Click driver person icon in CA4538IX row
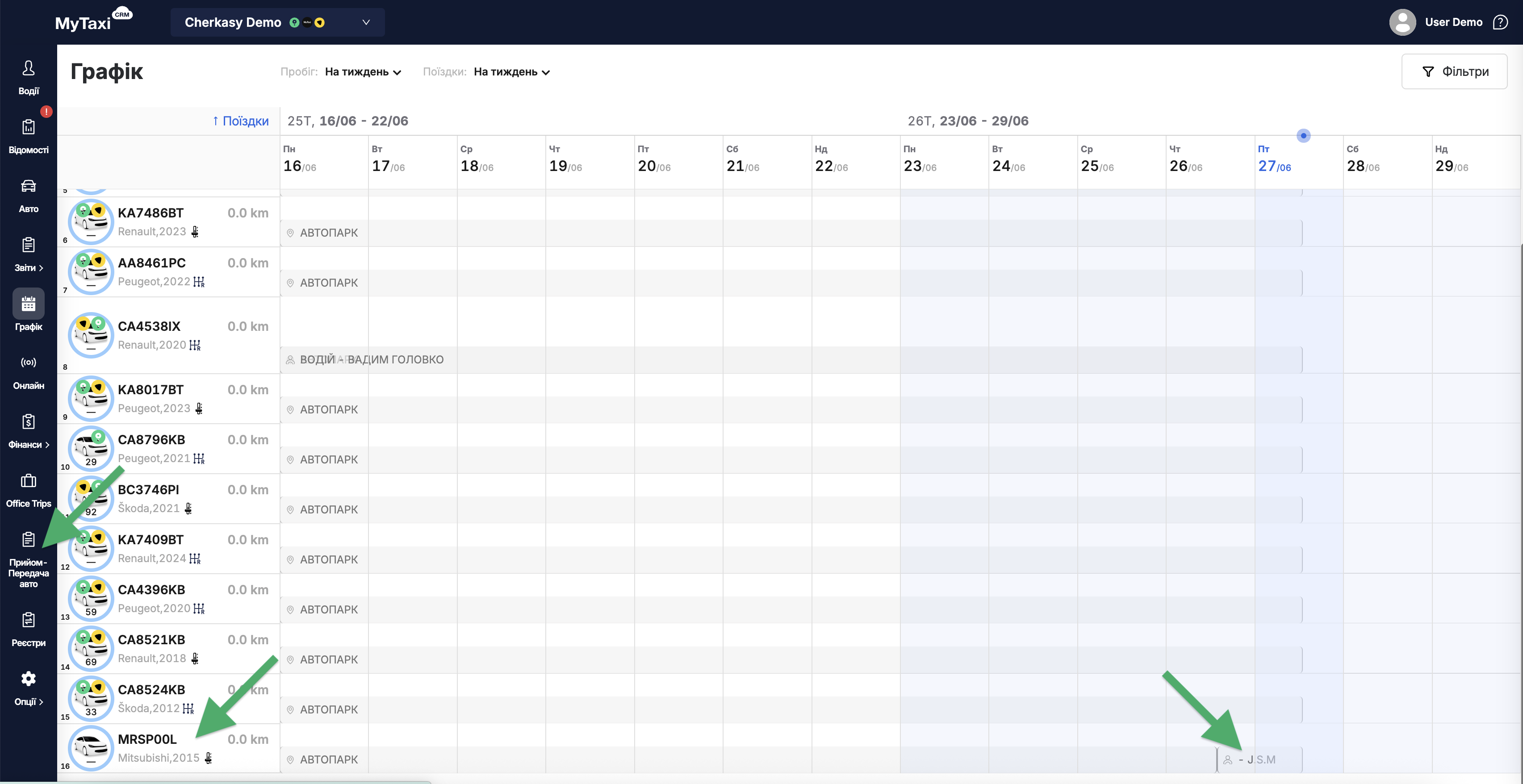Image resolution: width=1523 pixels, height=784 pixels. 290,360
